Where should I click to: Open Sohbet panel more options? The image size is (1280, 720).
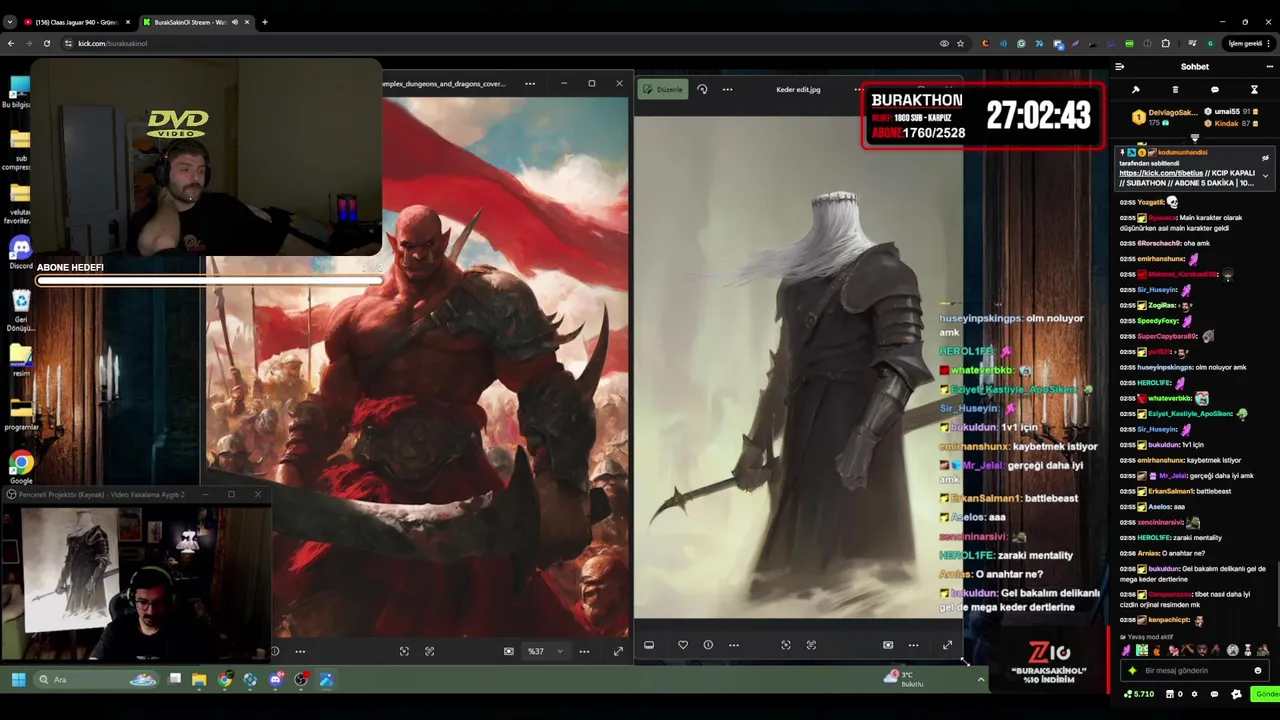coord(1270,67)
